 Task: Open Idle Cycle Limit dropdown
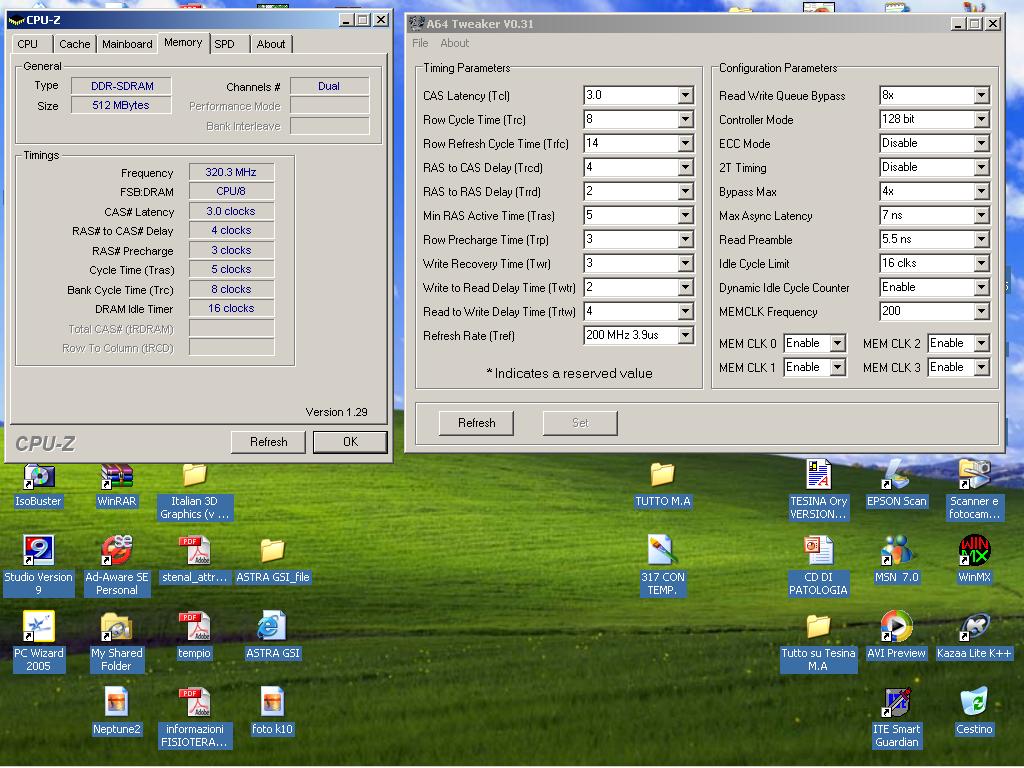tap(981, 264)
